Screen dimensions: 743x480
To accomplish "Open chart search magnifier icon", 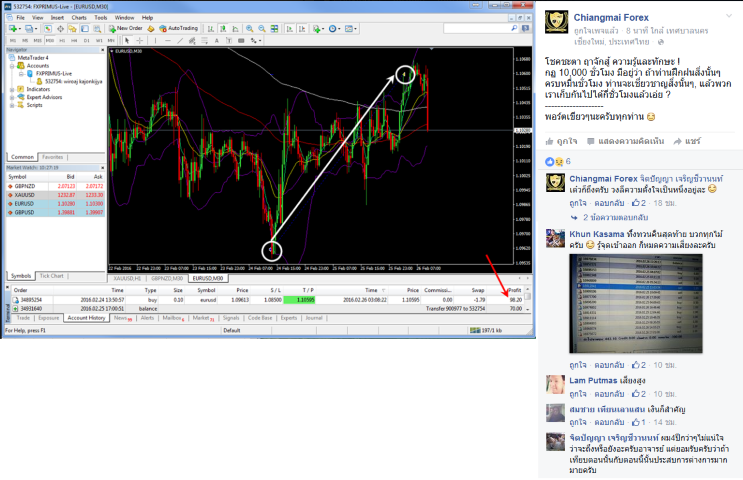I will [514, 28].
